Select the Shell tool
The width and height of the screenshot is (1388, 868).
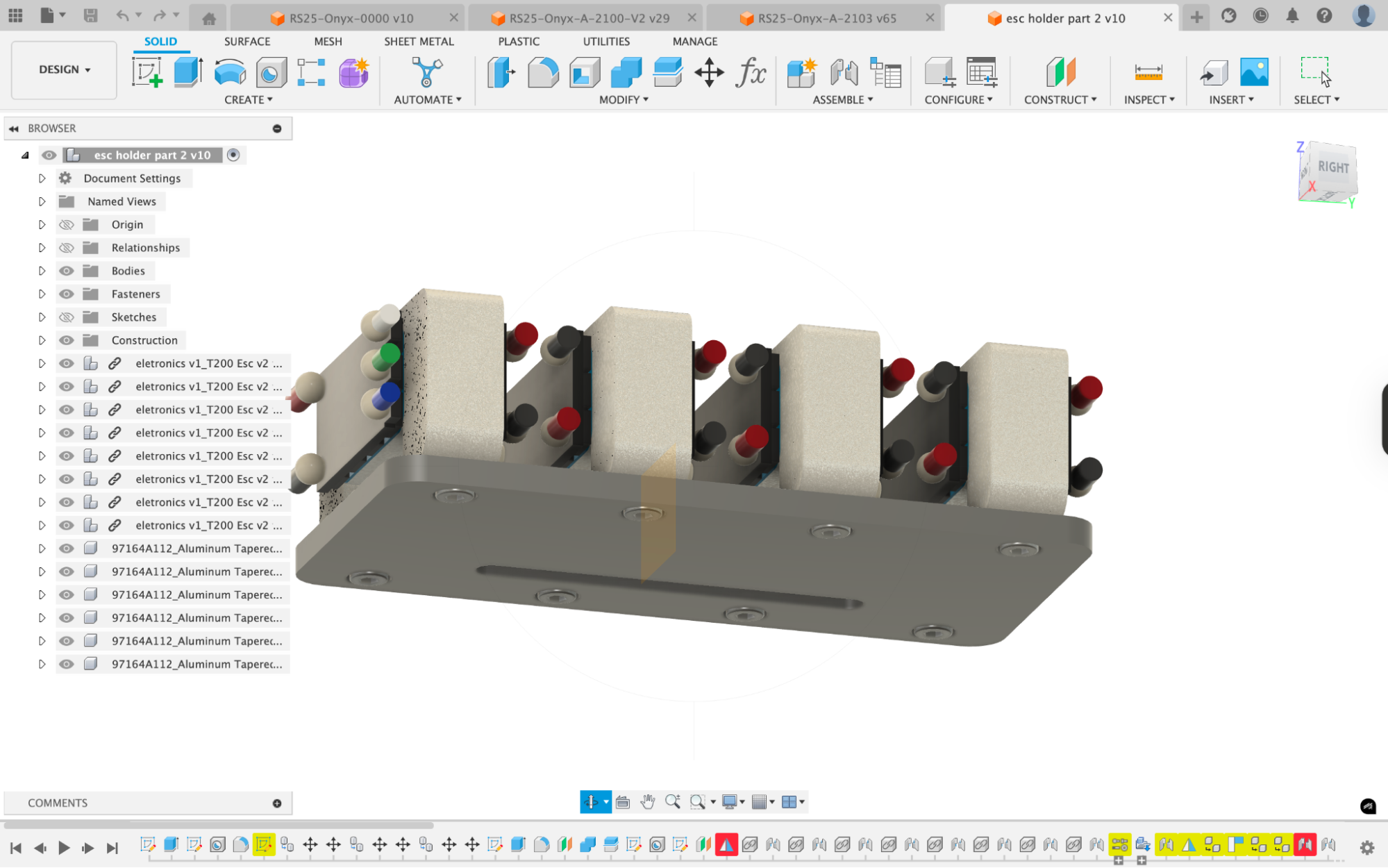point(585,72)
